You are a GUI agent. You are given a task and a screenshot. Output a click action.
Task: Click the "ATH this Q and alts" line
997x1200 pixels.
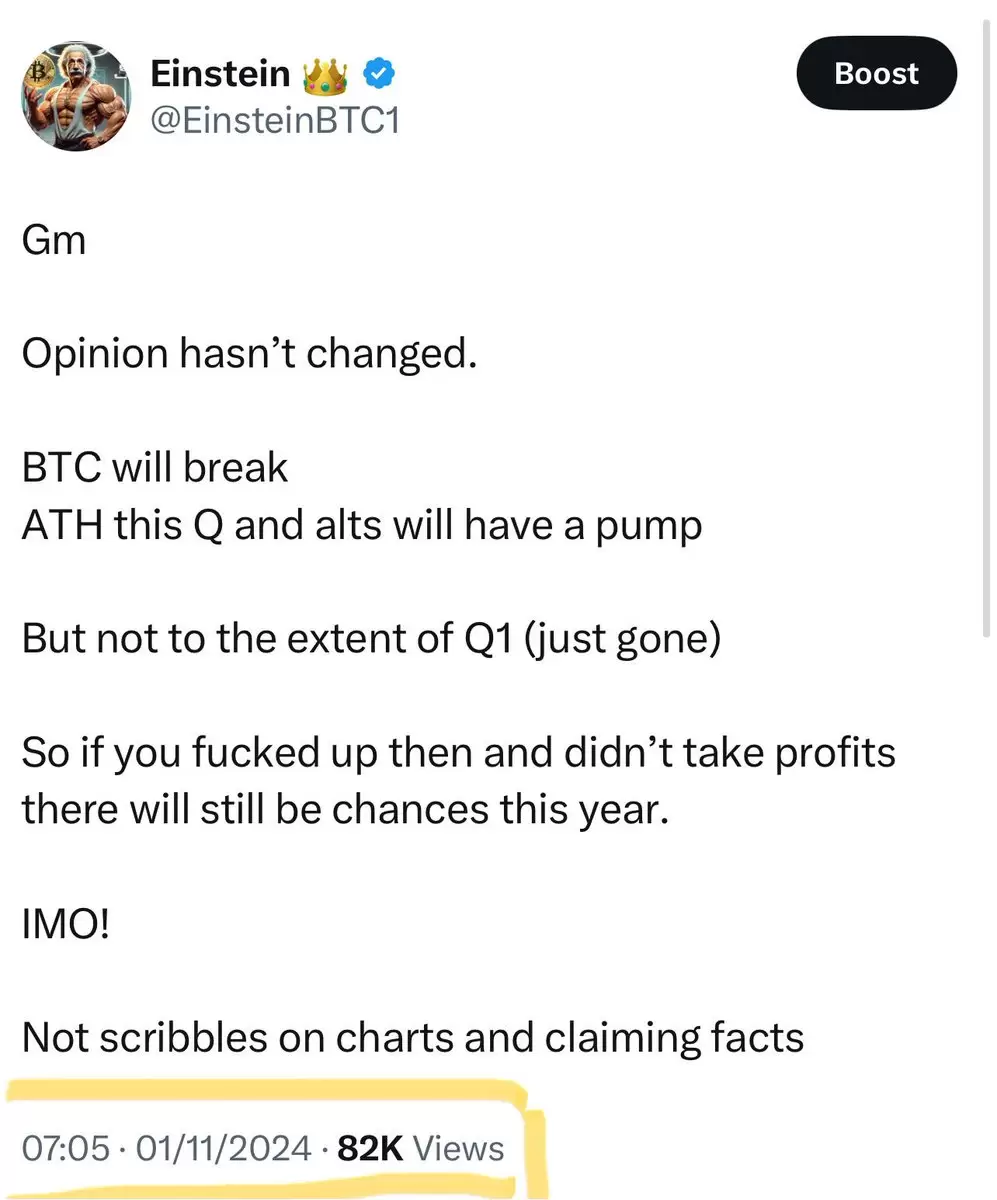coord(361,526)
